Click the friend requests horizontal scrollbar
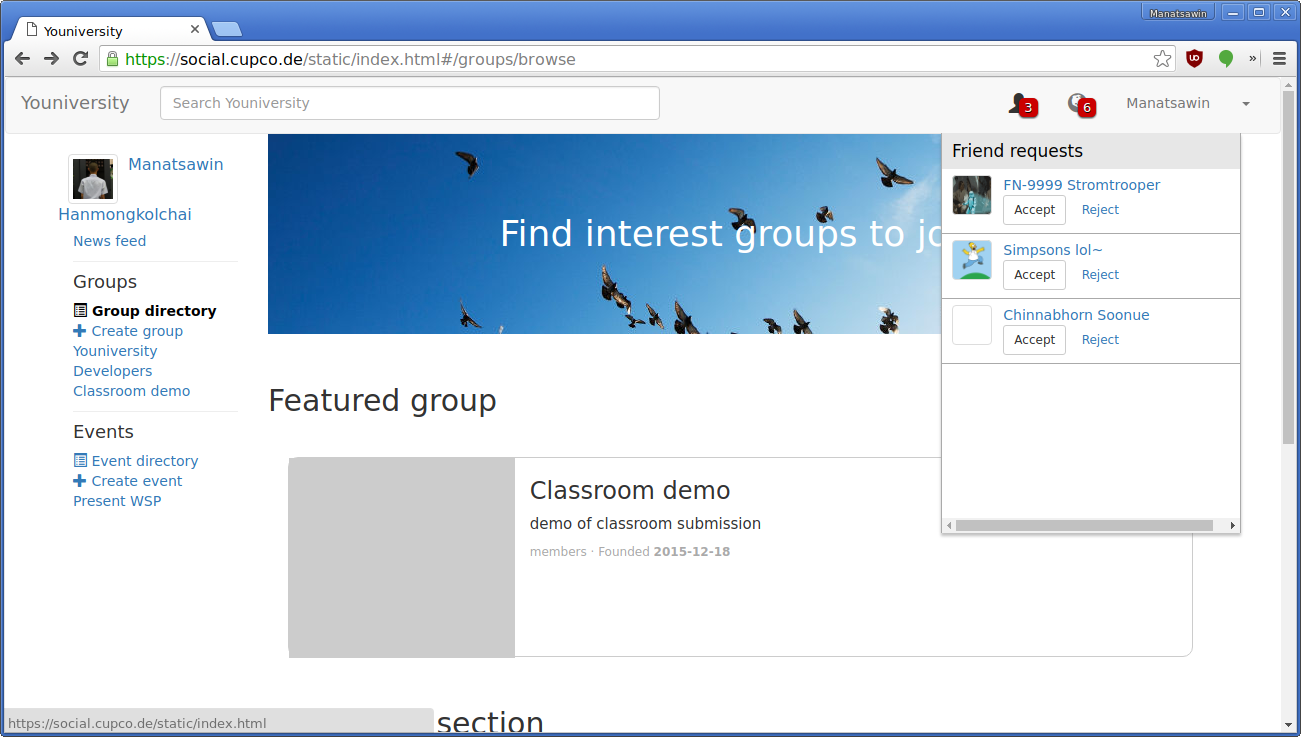1301x737 pixels. [1084, 525]
